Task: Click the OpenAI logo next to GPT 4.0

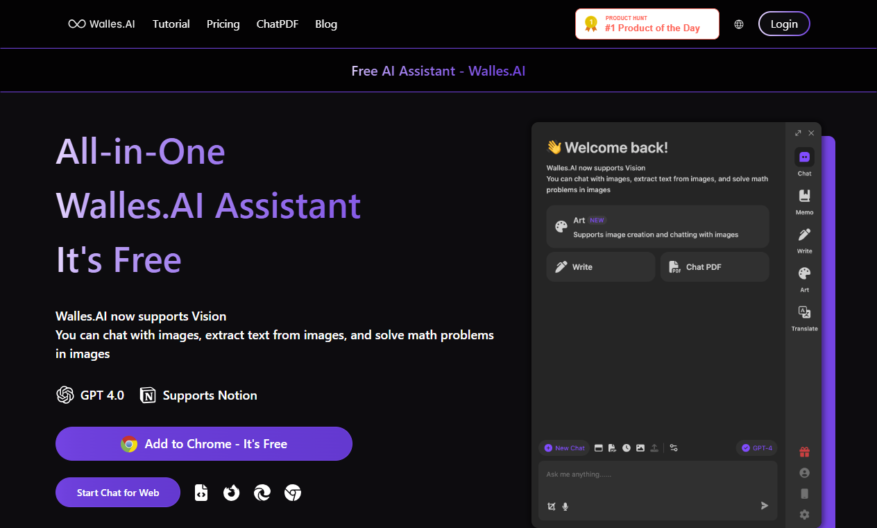Action: 65,395
